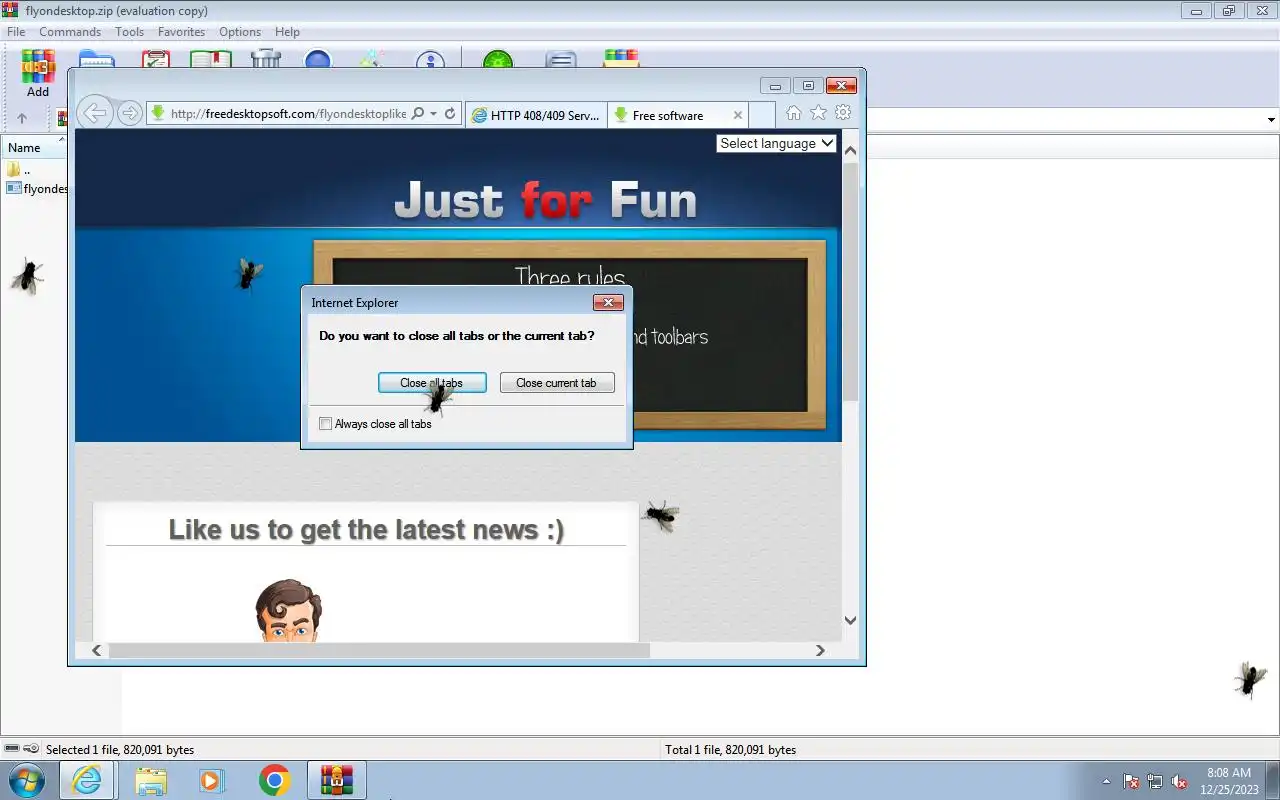Open the Favorites star in Internet Explorer

(818, 113)
